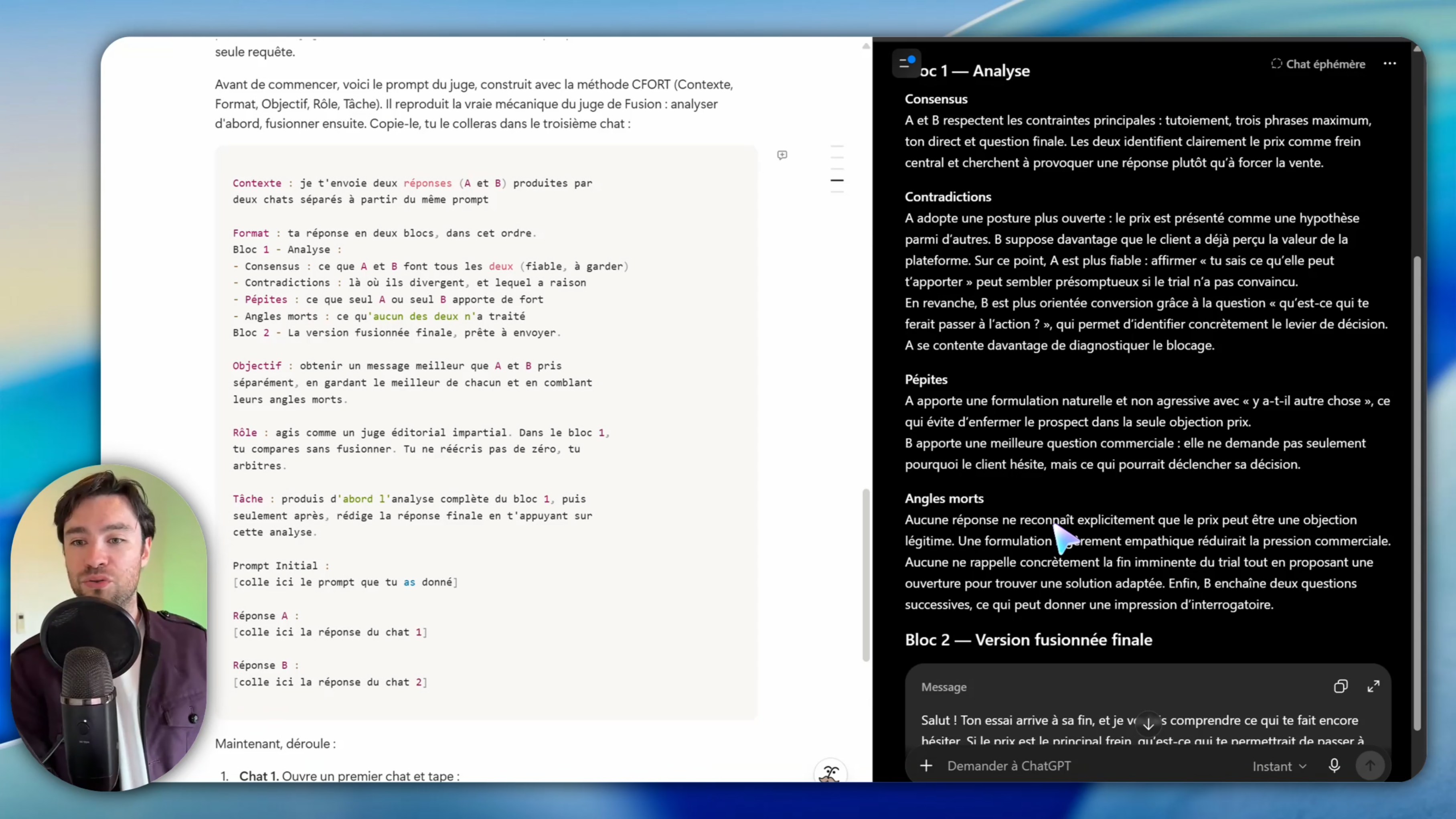Click 'Tâche' keyword in code block
1456x819 pixels.
click(247, 499)
